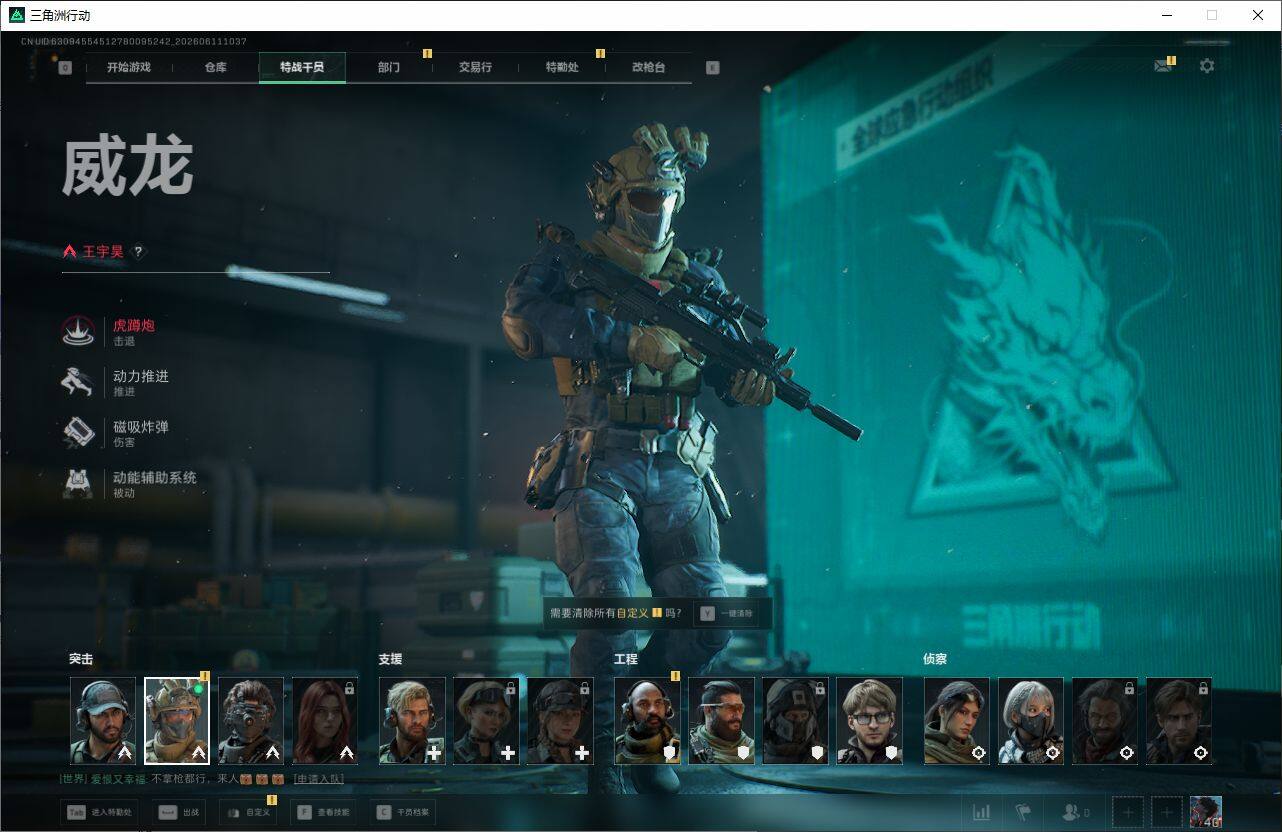
Task: Select the 动力推进 skill icon
Action: 78,382
